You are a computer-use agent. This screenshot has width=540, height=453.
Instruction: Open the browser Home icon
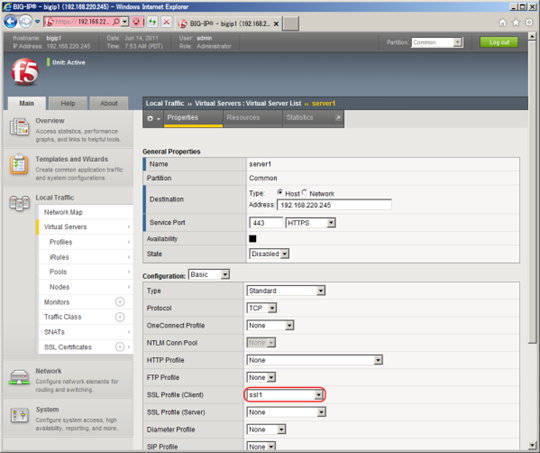point(502,23)
